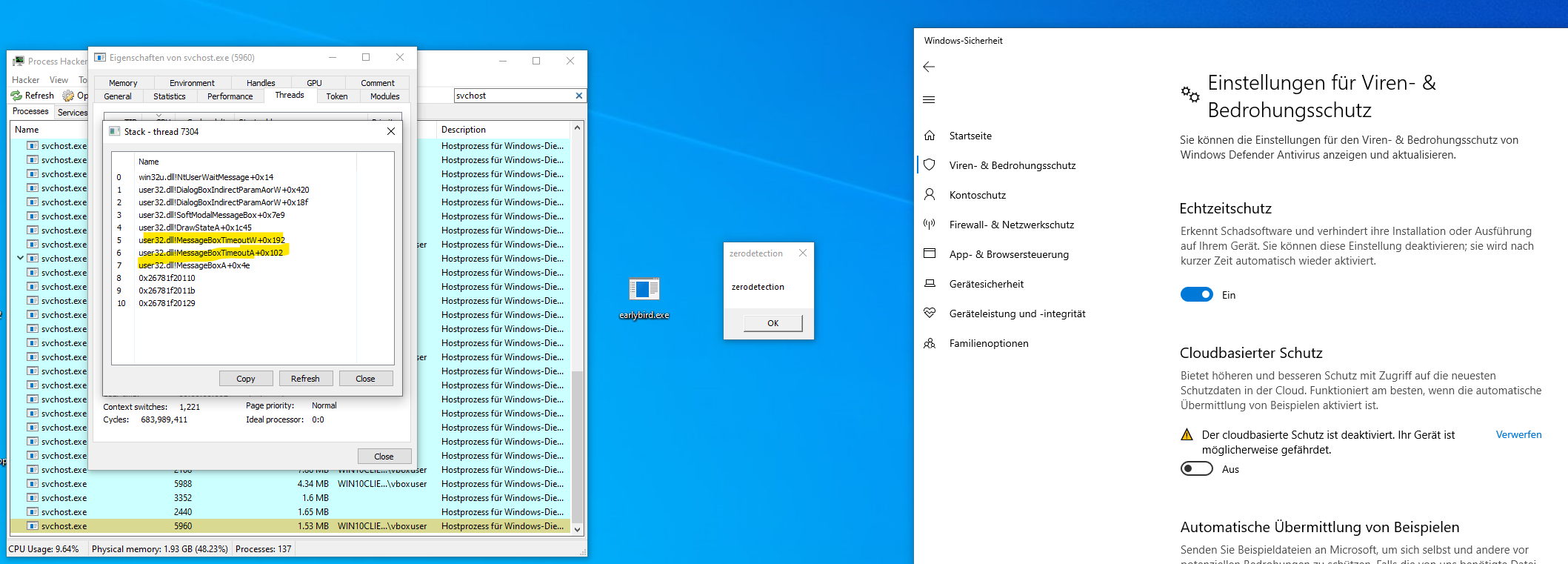Screen dimensions: 1568x564
Task: Click the Firewall- & Netzwerkschutz antenna icon
Action: coord(930,224)
